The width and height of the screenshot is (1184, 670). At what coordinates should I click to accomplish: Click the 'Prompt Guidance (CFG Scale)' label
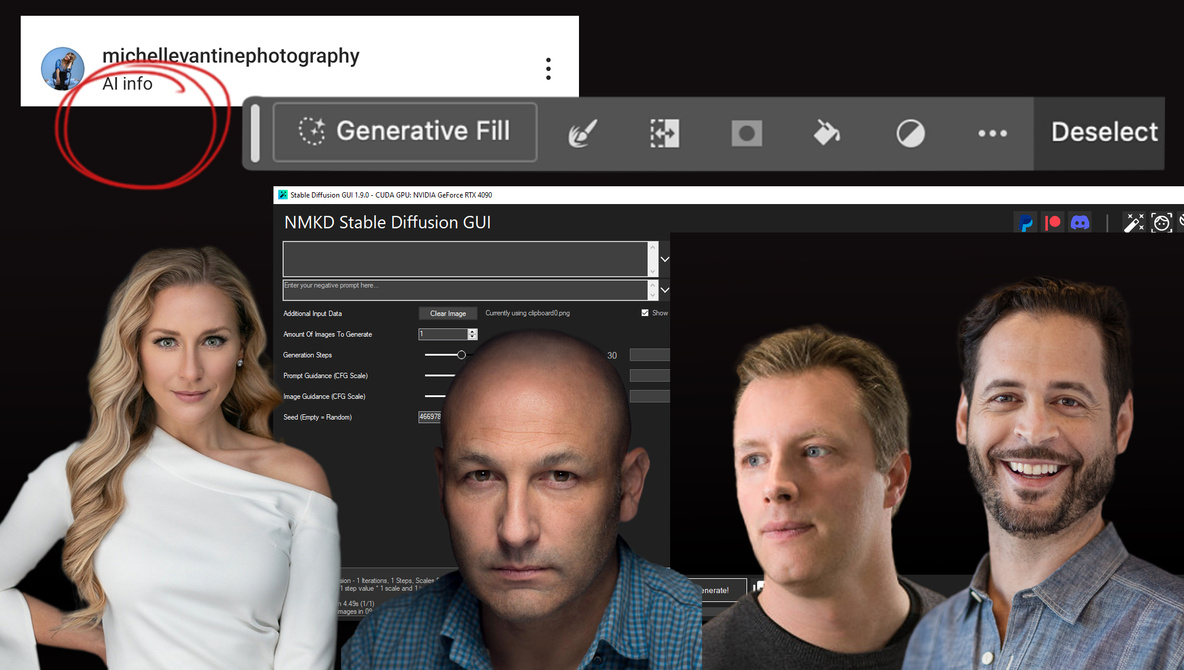click(x=325, y=375)
